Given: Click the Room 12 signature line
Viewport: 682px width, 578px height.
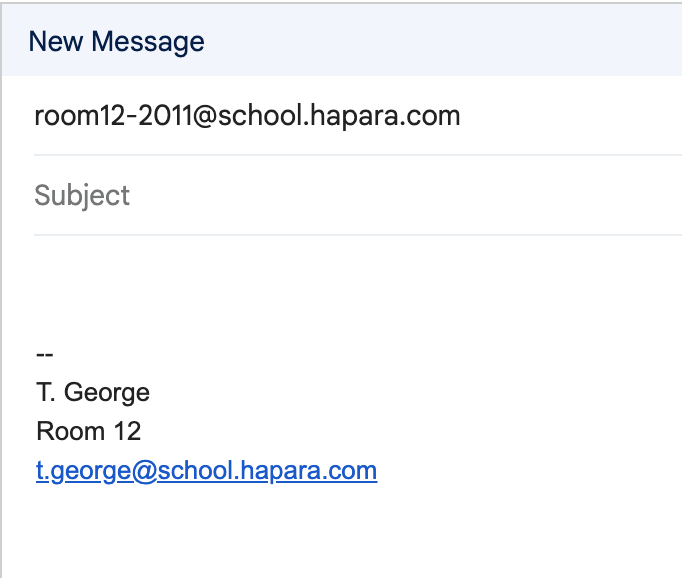Looking at the screenshot, I should (x=89, y=431).
